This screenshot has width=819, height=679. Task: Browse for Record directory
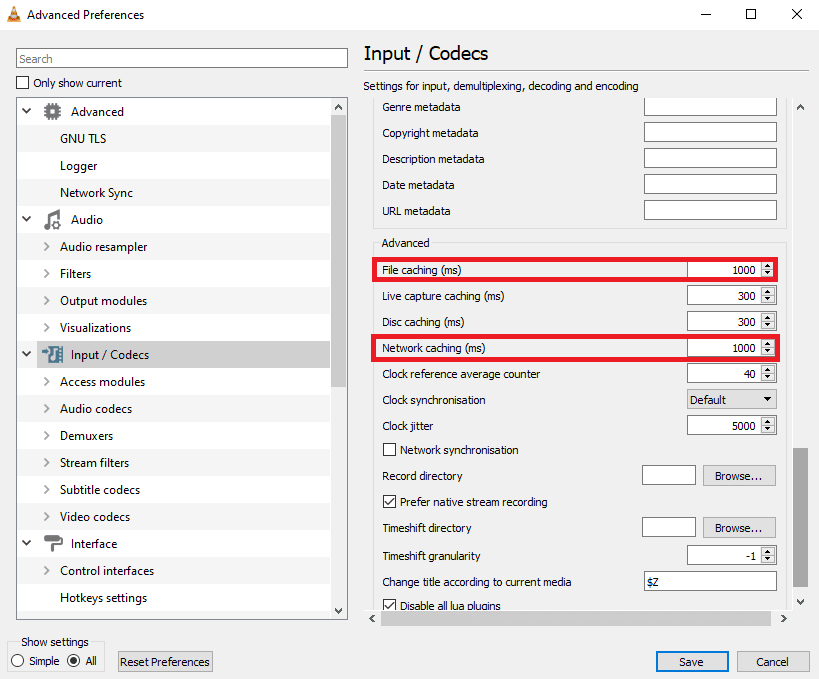click(x=739, y=476)
